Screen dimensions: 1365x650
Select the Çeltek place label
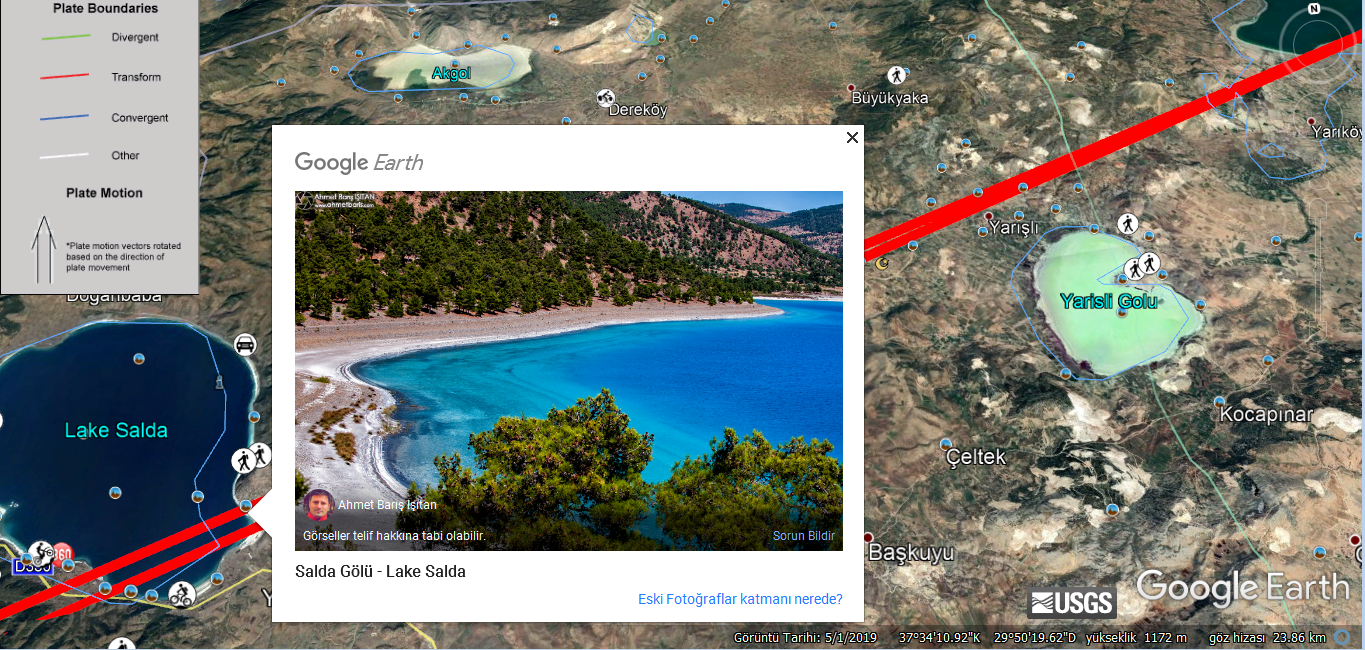pyautogui.click(x=976, y=457)
